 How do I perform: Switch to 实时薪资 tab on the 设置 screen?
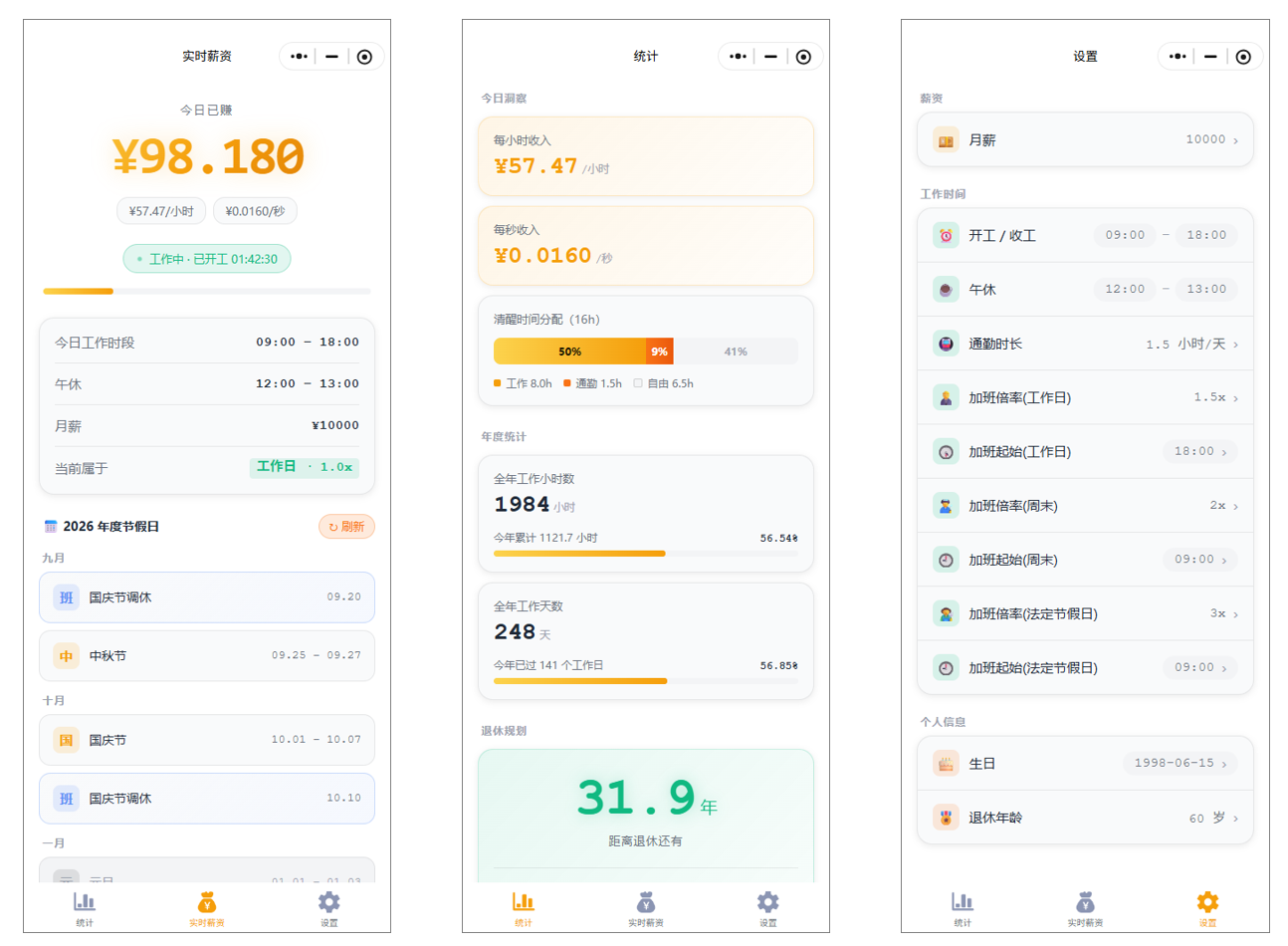coord(1085,909)
